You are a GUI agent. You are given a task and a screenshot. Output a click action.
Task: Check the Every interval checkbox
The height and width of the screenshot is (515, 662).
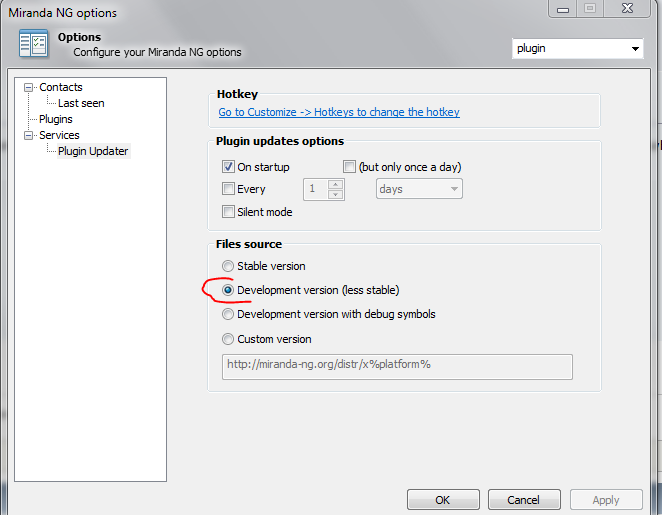click(x=228, y=188)
